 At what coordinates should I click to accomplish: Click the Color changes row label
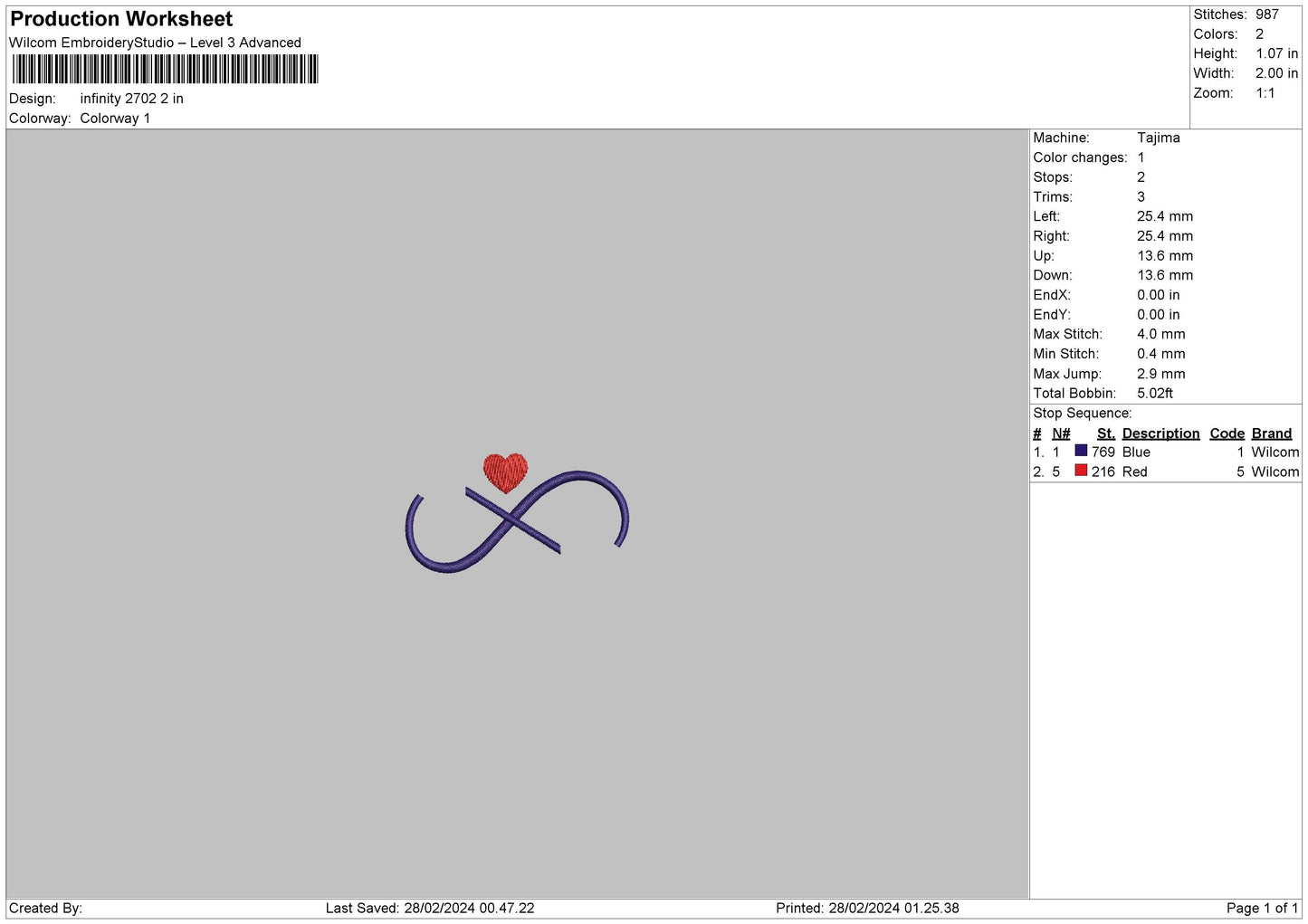point(1080,157)
